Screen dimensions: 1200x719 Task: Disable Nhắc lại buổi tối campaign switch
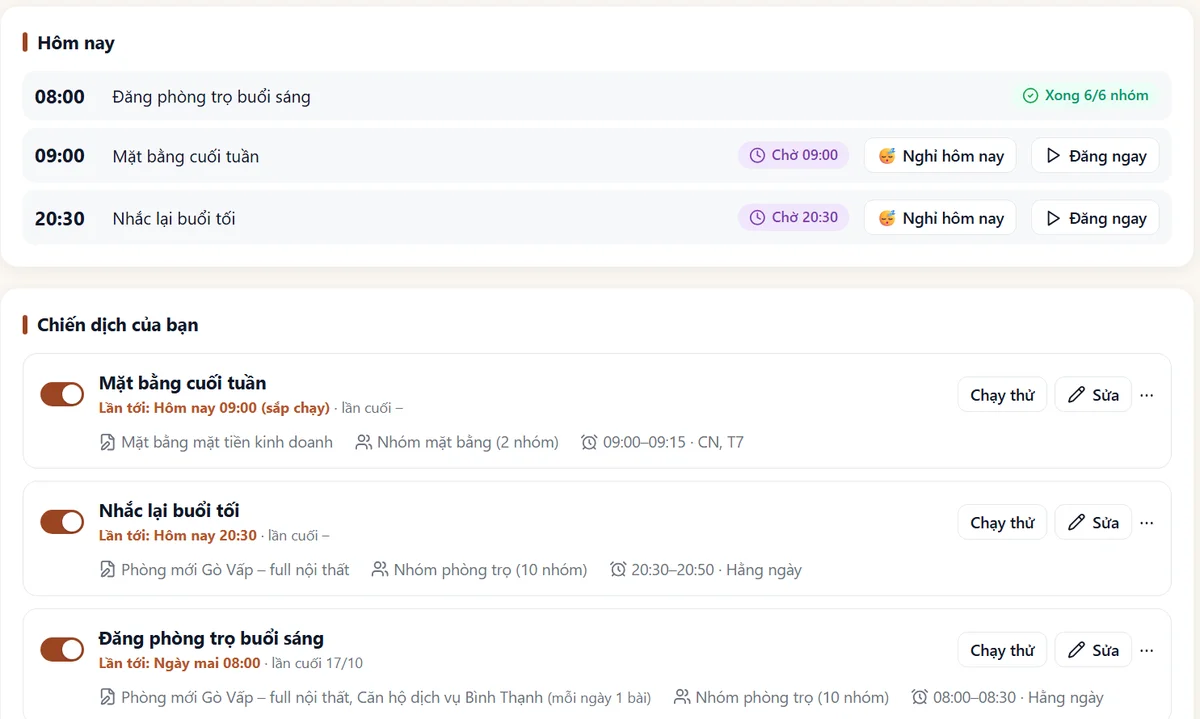point(62,522)
